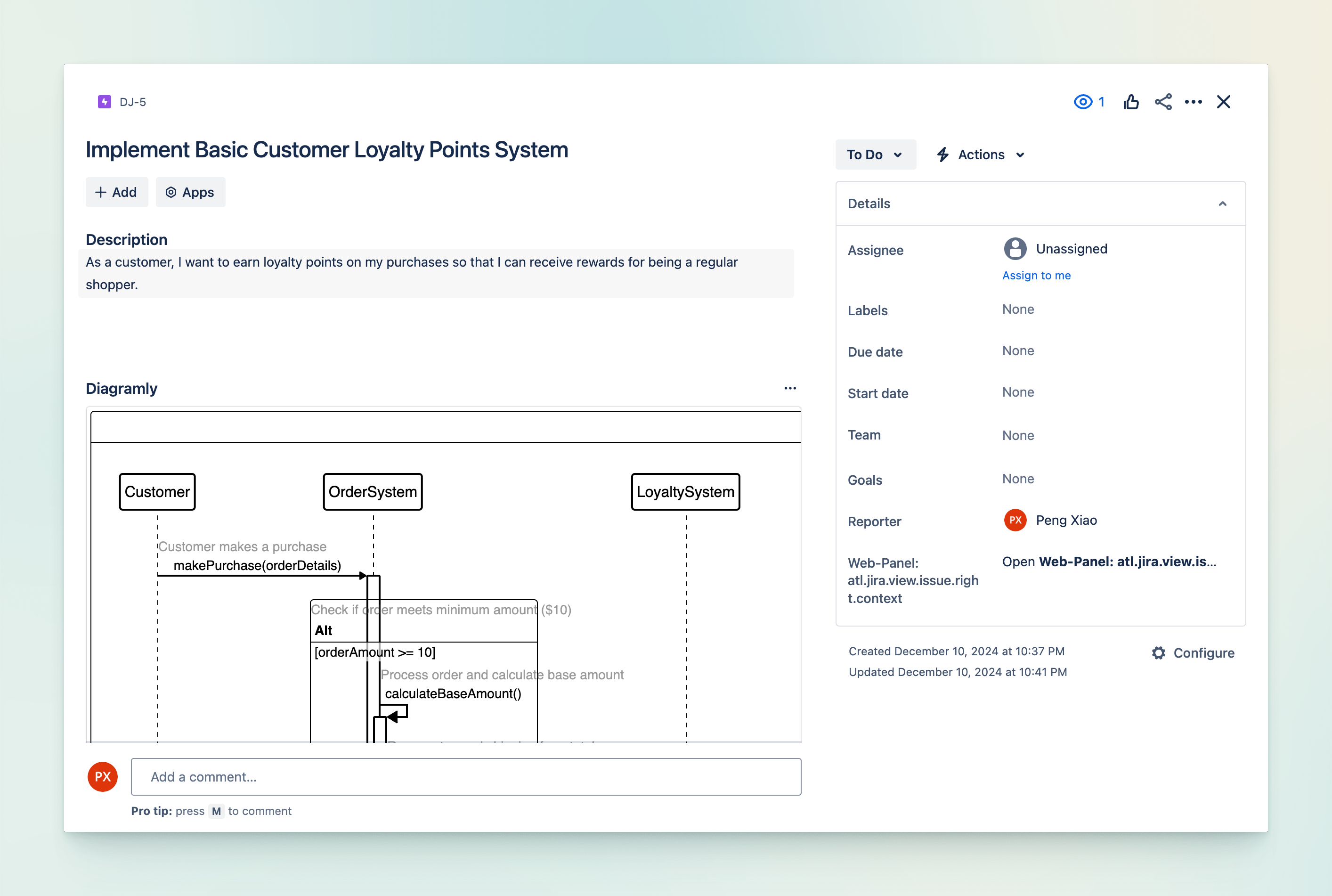Click the Assign to me link
1332x896 pixels.
click(1036, 276)
